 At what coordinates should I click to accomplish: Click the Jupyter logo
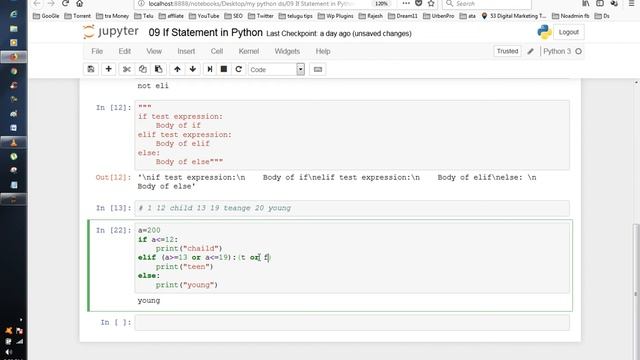tap(111, 32)
